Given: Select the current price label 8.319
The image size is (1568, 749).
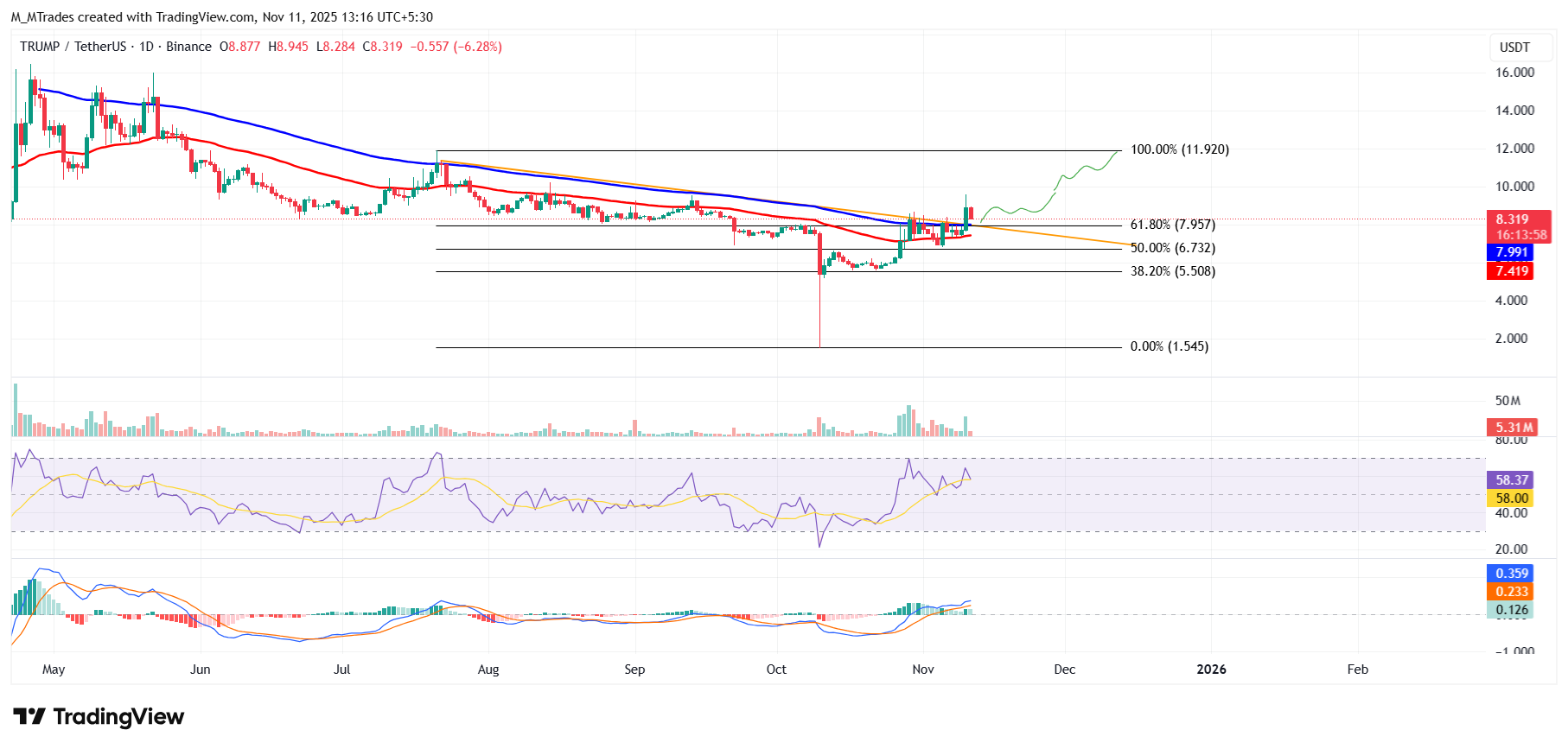Looking at the screenshot, I should (1513, 219).
